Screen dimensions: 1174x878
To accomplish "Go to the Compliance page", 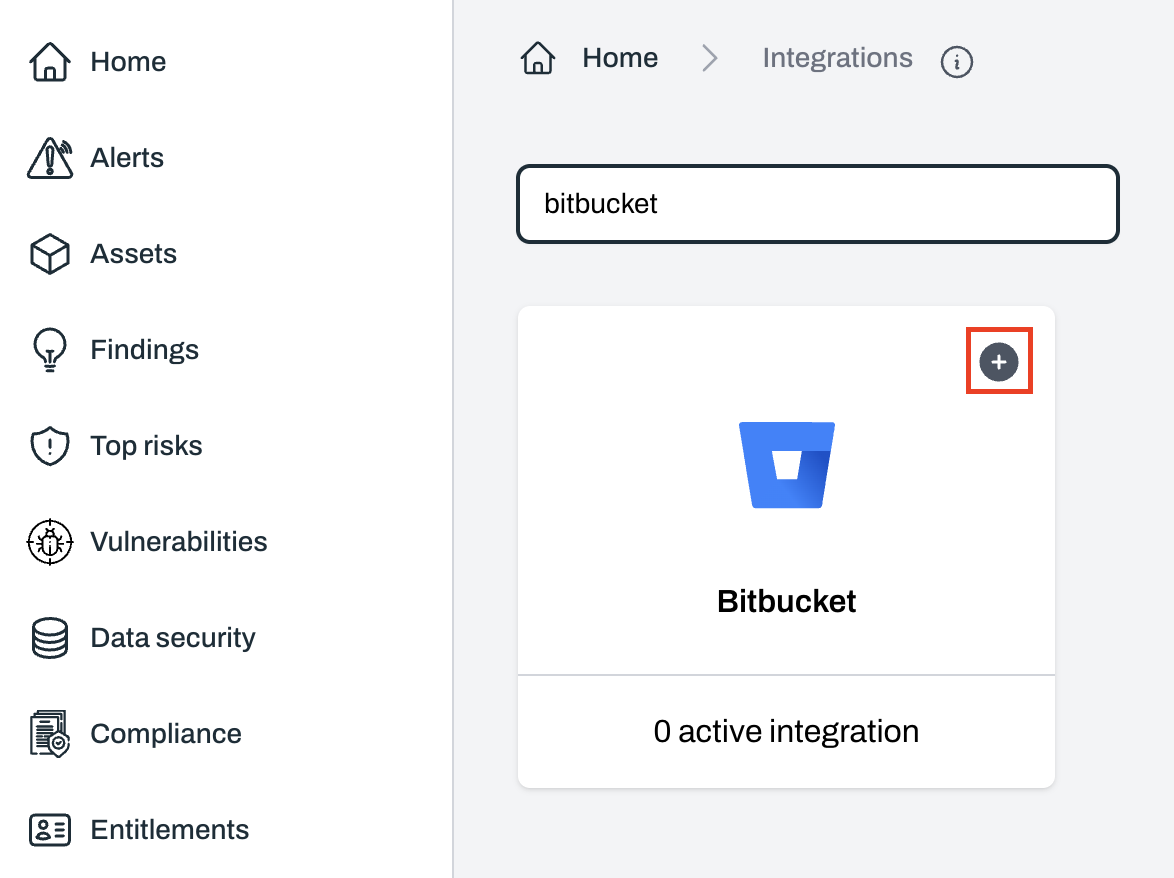I will 165,734.
